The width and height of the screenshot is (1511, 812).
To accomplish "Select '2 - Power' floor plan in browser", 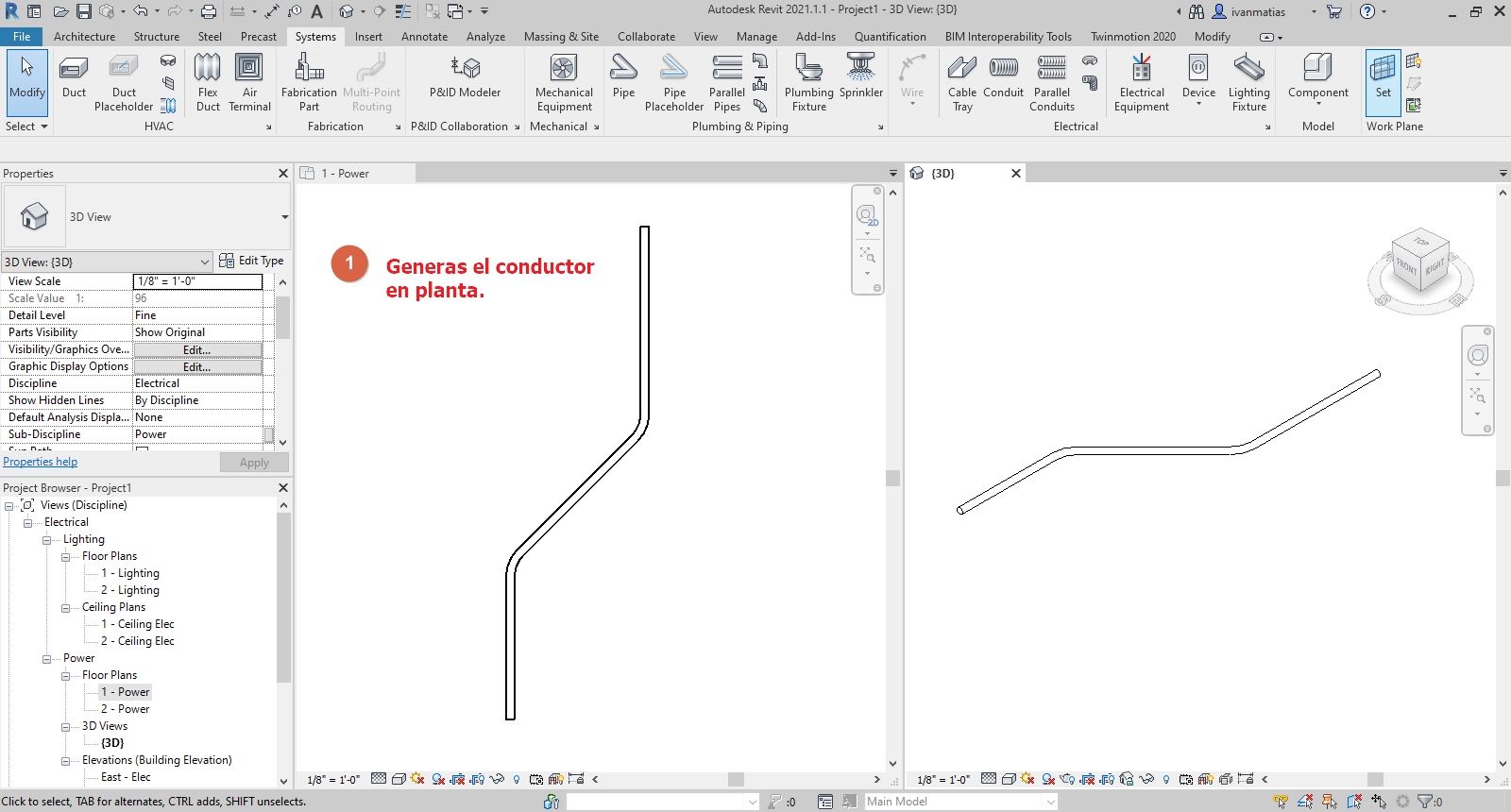I will point(126,709).
